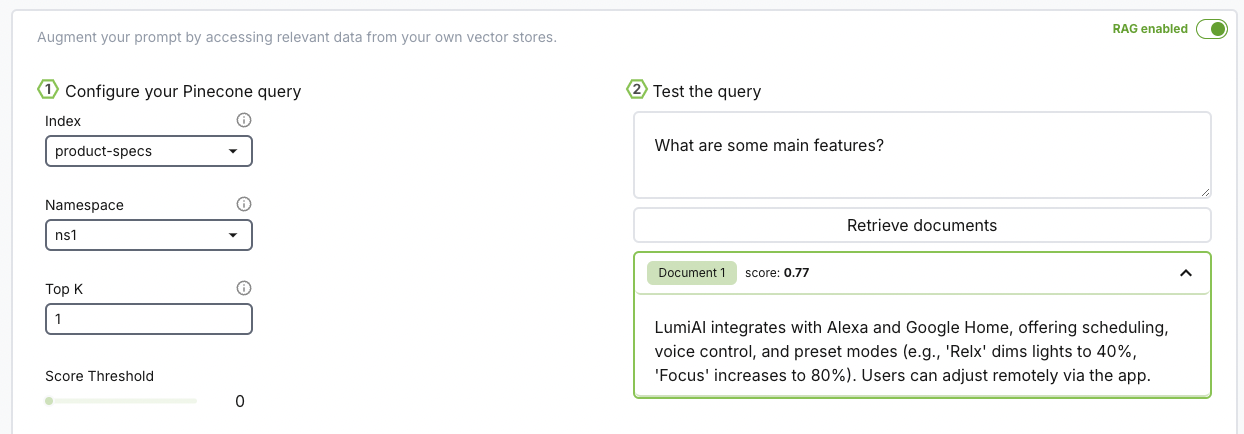Click the Retrieve documents button
The height and width of the screenshot is (434, 1244).
pos(922,225)
